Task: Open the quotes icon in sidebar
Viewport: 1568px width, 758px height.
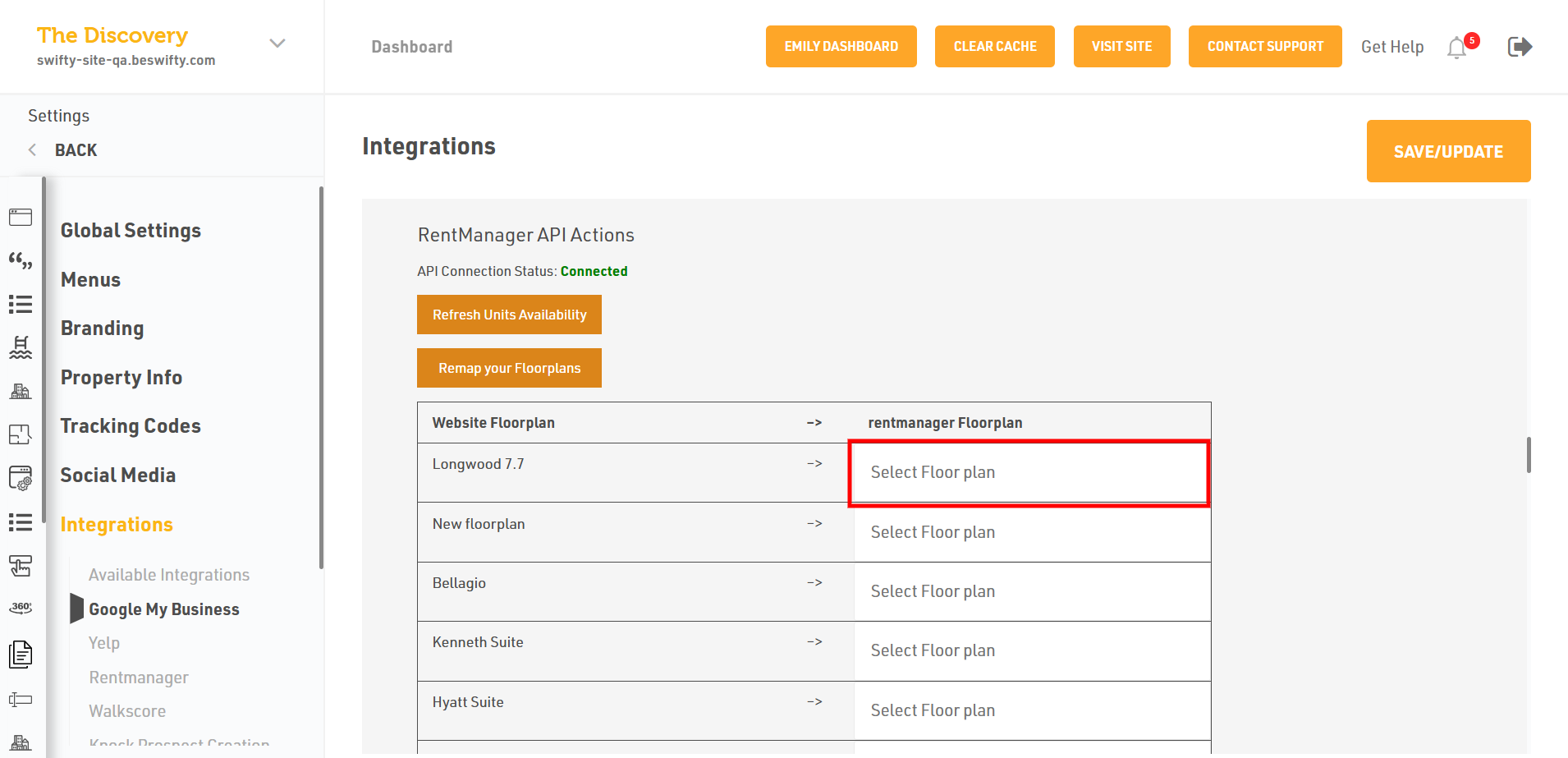Action: point(21,261)
